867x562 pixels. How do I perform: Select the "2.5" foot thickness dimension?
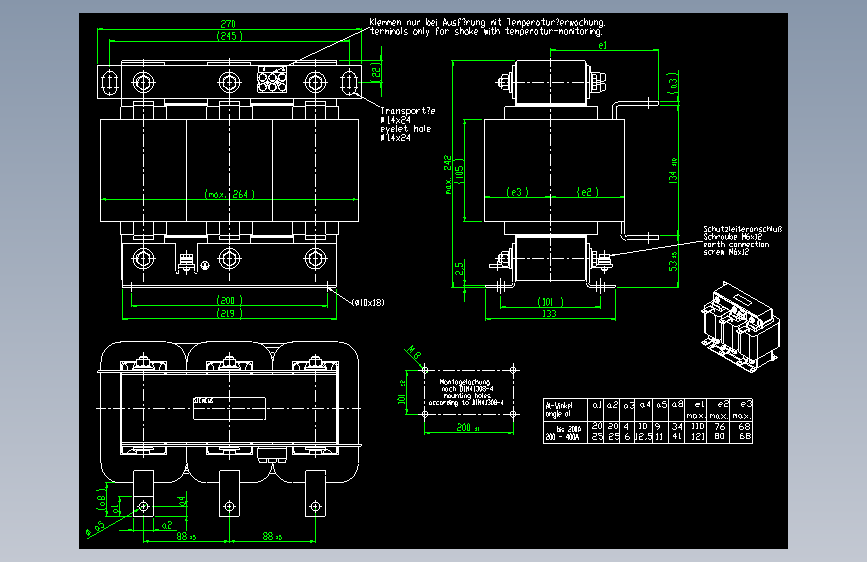[459, 268]
